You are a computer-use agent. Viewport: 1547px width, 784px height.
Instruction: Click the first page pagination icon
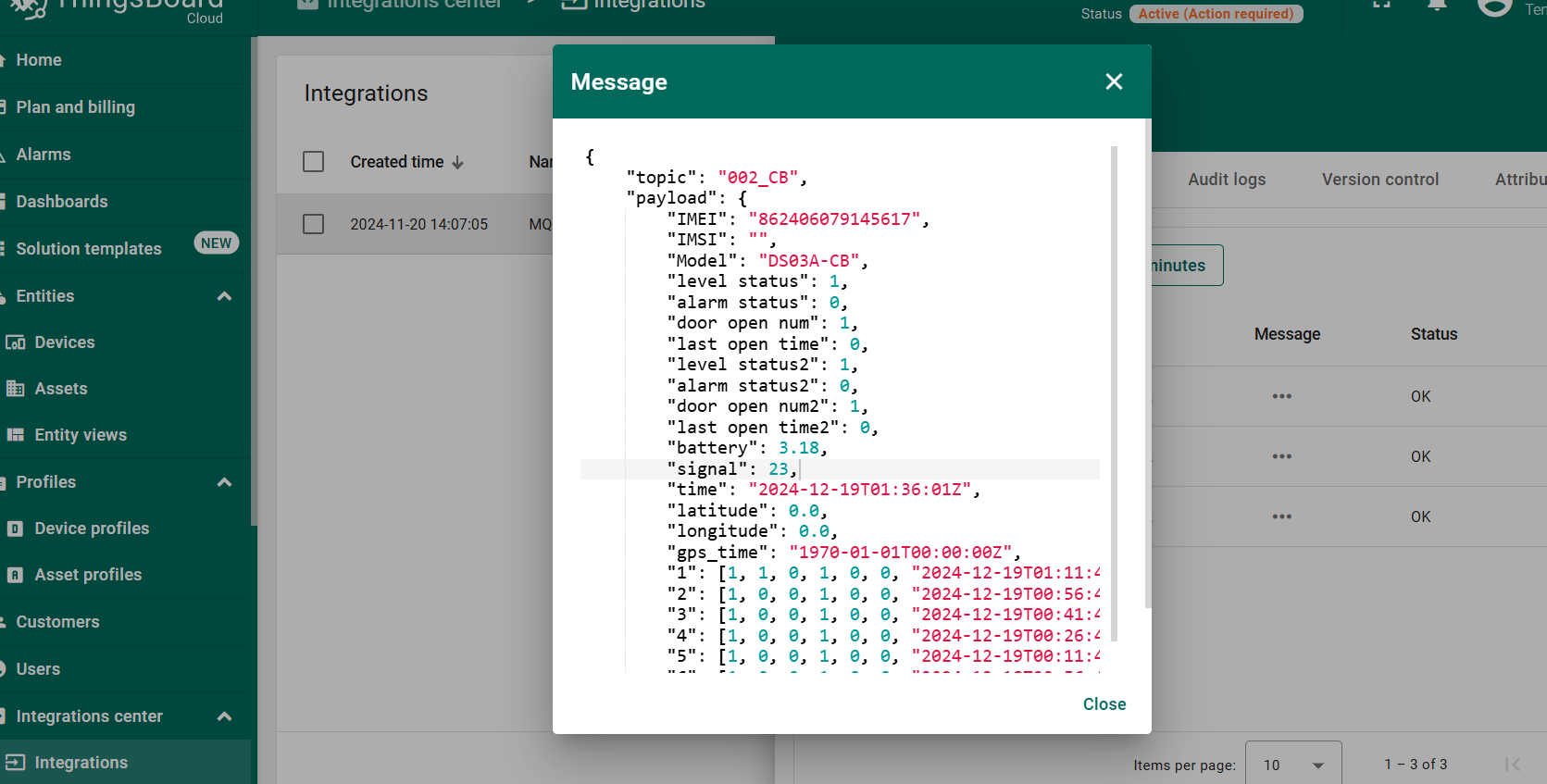click(x=1513, y=765)
